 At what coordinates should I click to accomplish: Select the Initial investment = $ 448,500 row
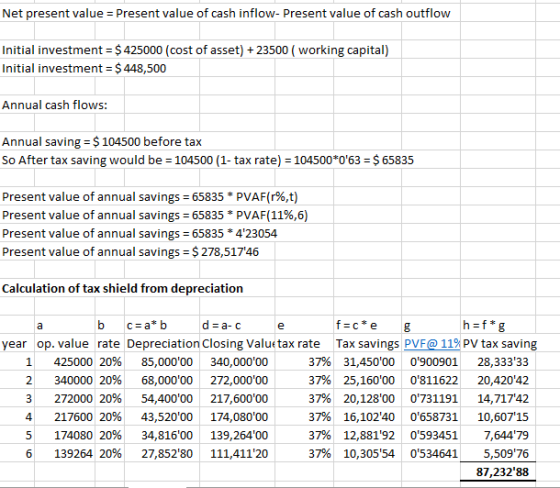[84, 68]
